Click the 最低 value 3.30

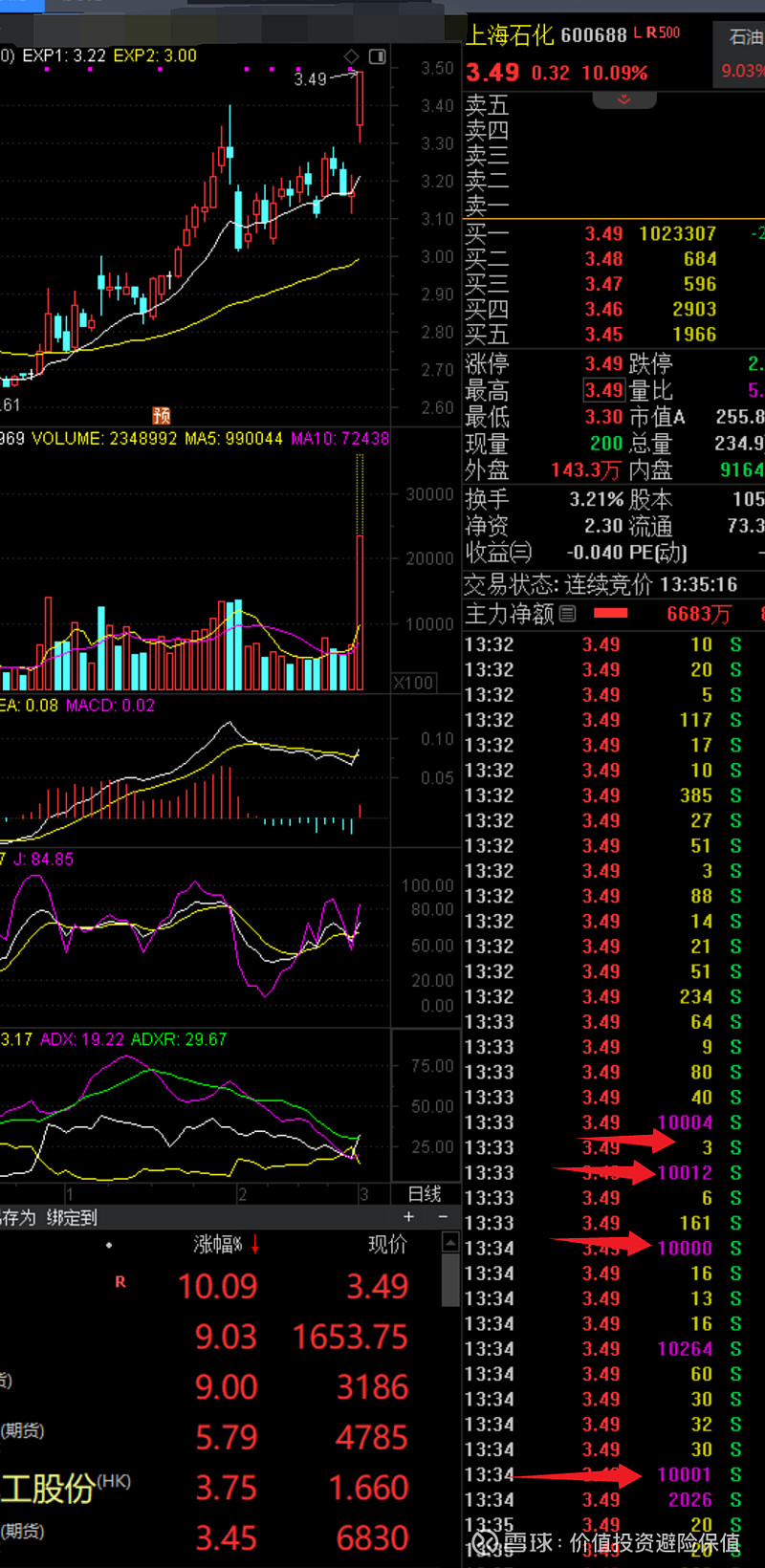(604, 417)
